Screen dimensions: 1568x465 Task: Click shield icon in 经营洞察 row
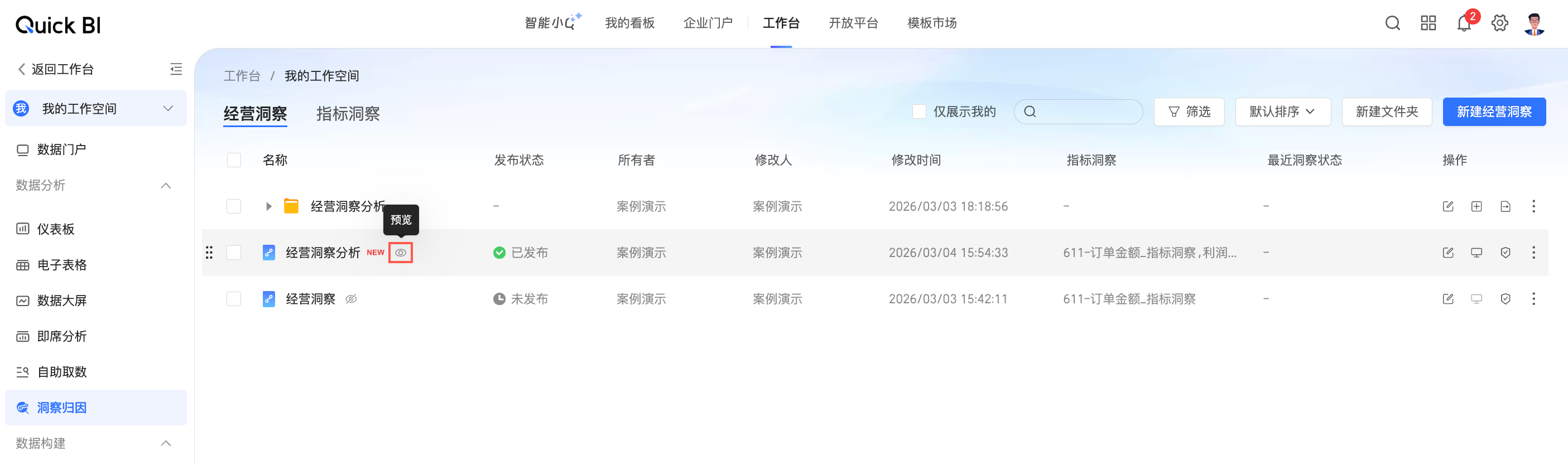[x=1506, y=298]
